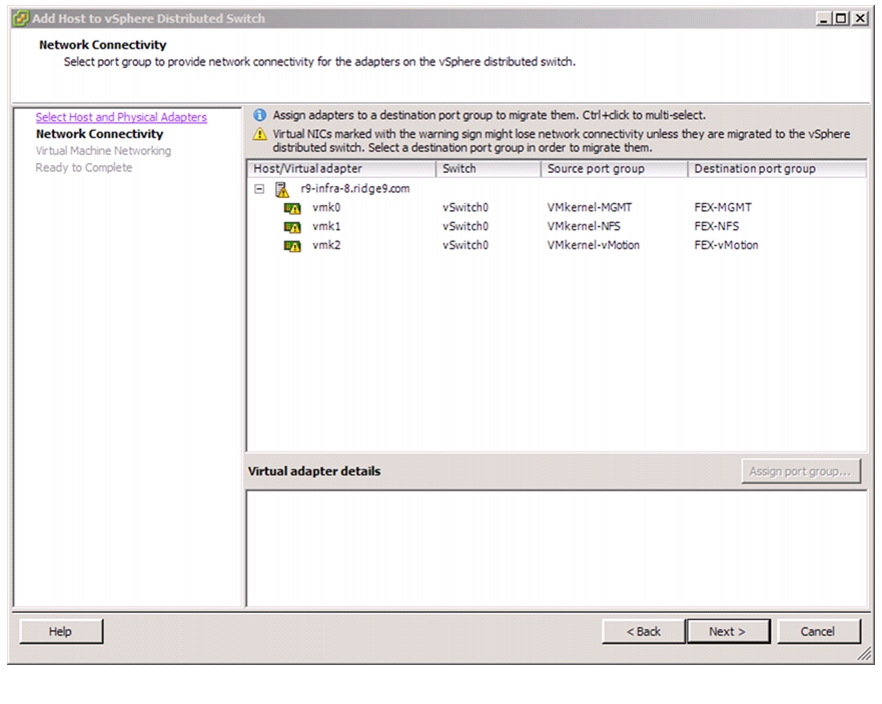Click the VMkernel-vMotion source port group cell
The height and width of the screenshot is (704, 882).
click(593, 245)
